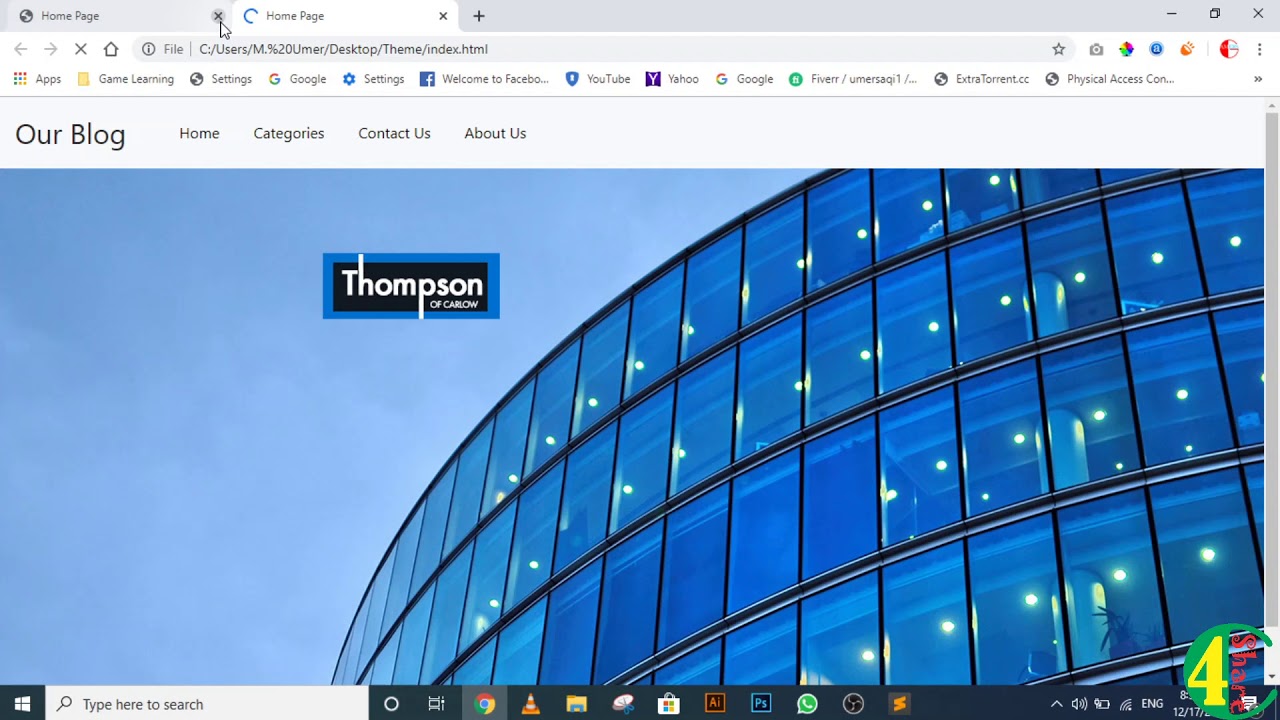Open Settings bookmark with gear icon

tap(373, 79)
